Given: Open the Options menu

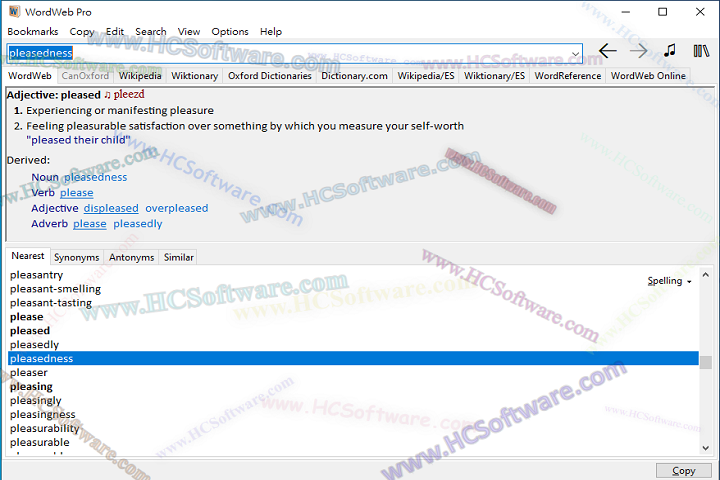Looking at the screenshot, I should [x=230, y=32].
